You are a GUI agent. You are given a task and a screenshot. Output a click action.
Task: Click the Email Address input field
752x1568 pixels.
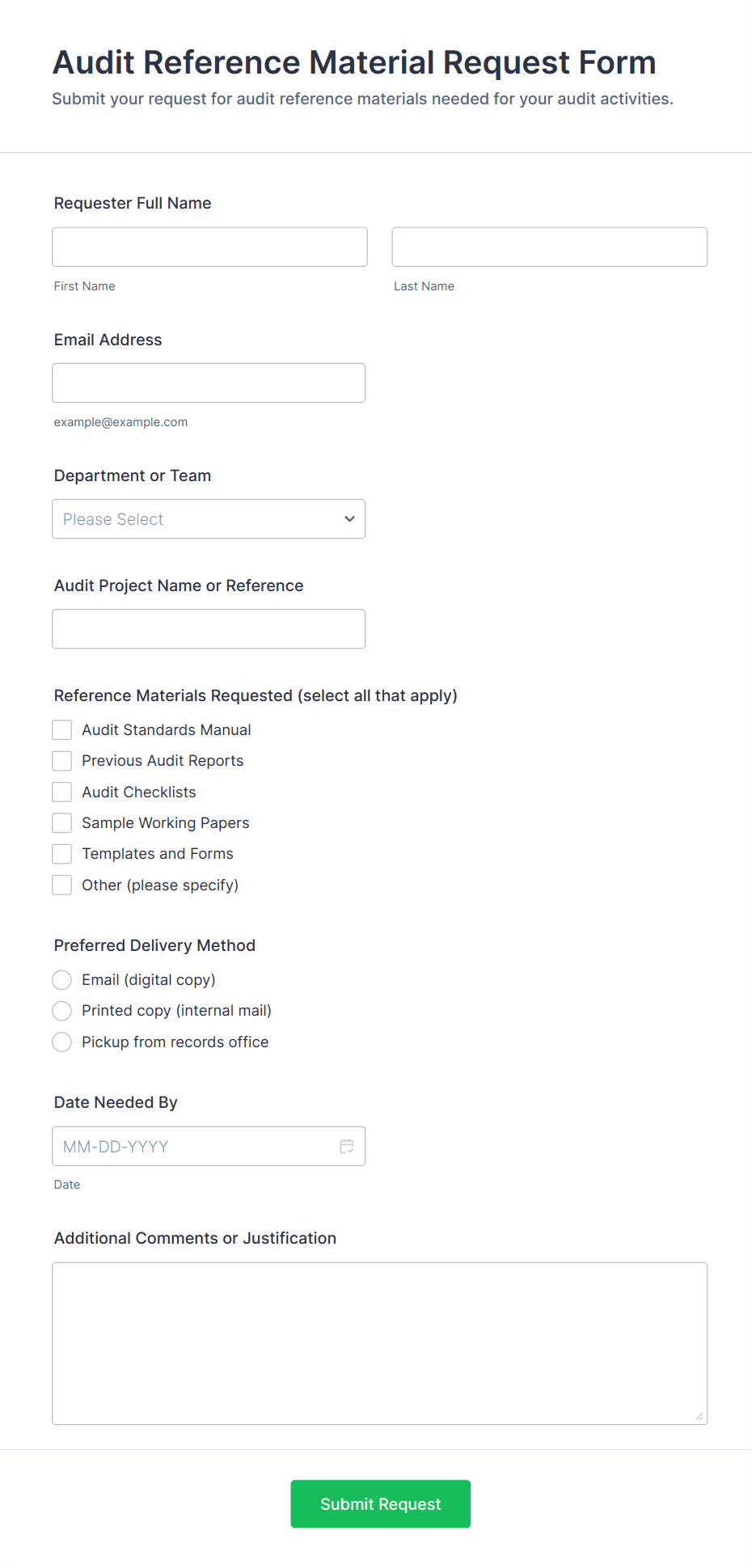point(209,382)
